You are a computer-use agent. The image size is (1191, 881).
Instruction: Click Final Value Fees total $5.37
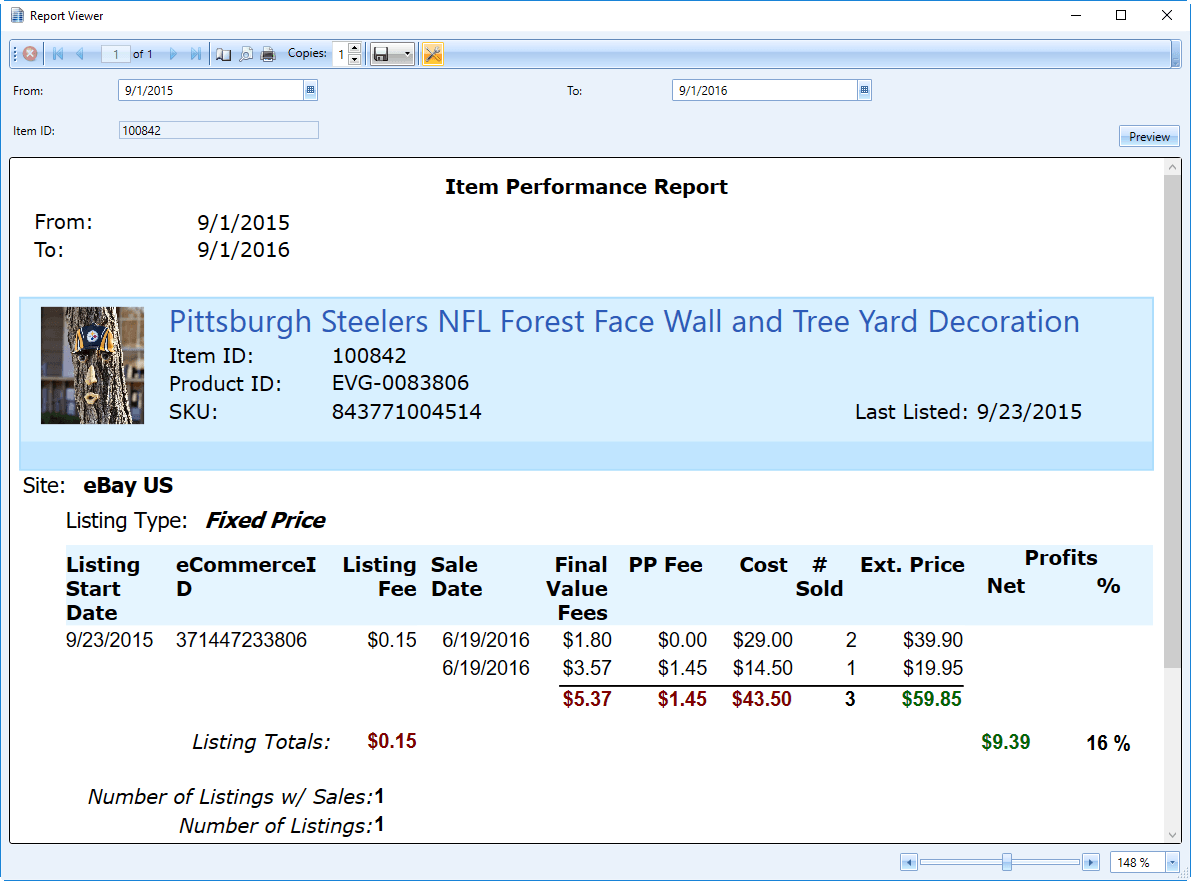point(587,699)
